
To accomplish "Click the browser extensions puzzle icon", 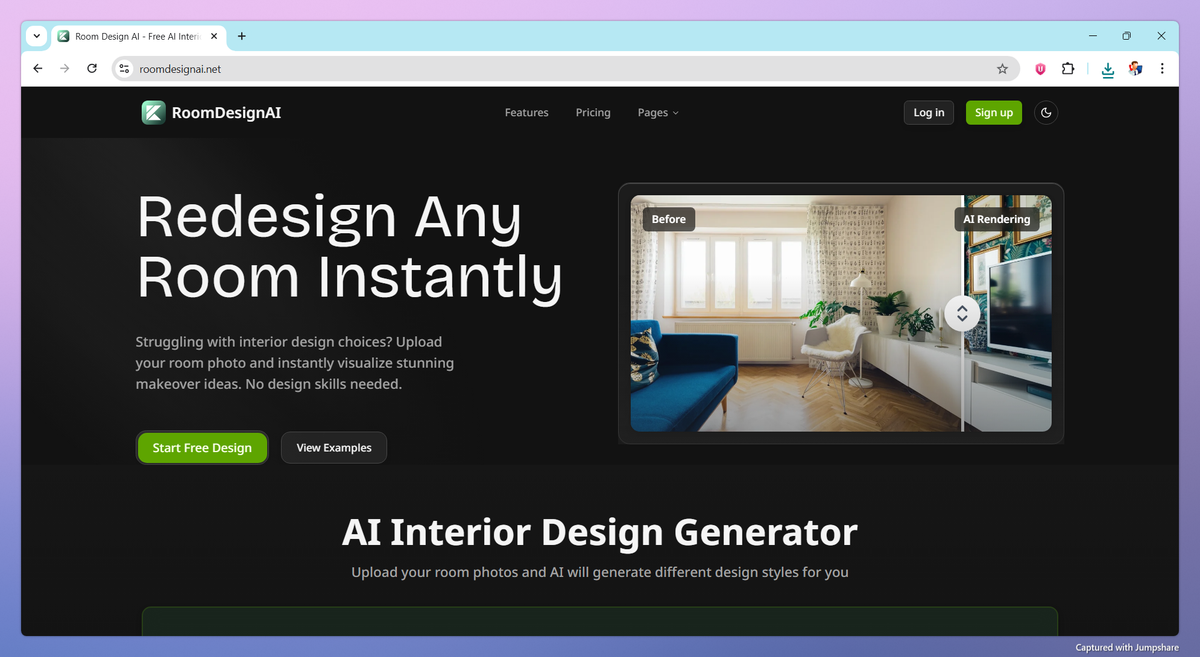I will coord(1068,68).
